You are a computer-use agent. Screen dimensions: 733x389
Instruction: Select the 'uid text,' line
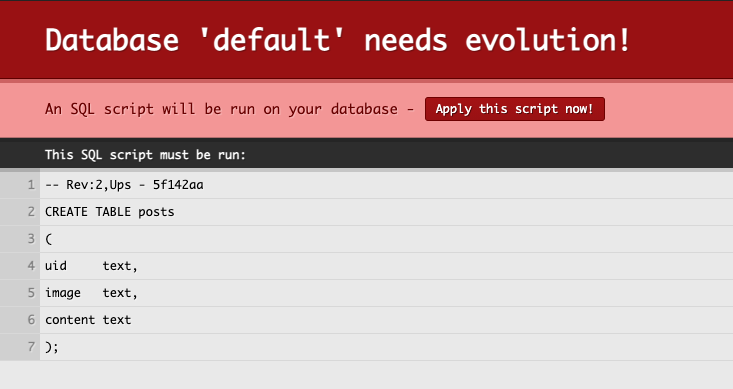point(91,266)
